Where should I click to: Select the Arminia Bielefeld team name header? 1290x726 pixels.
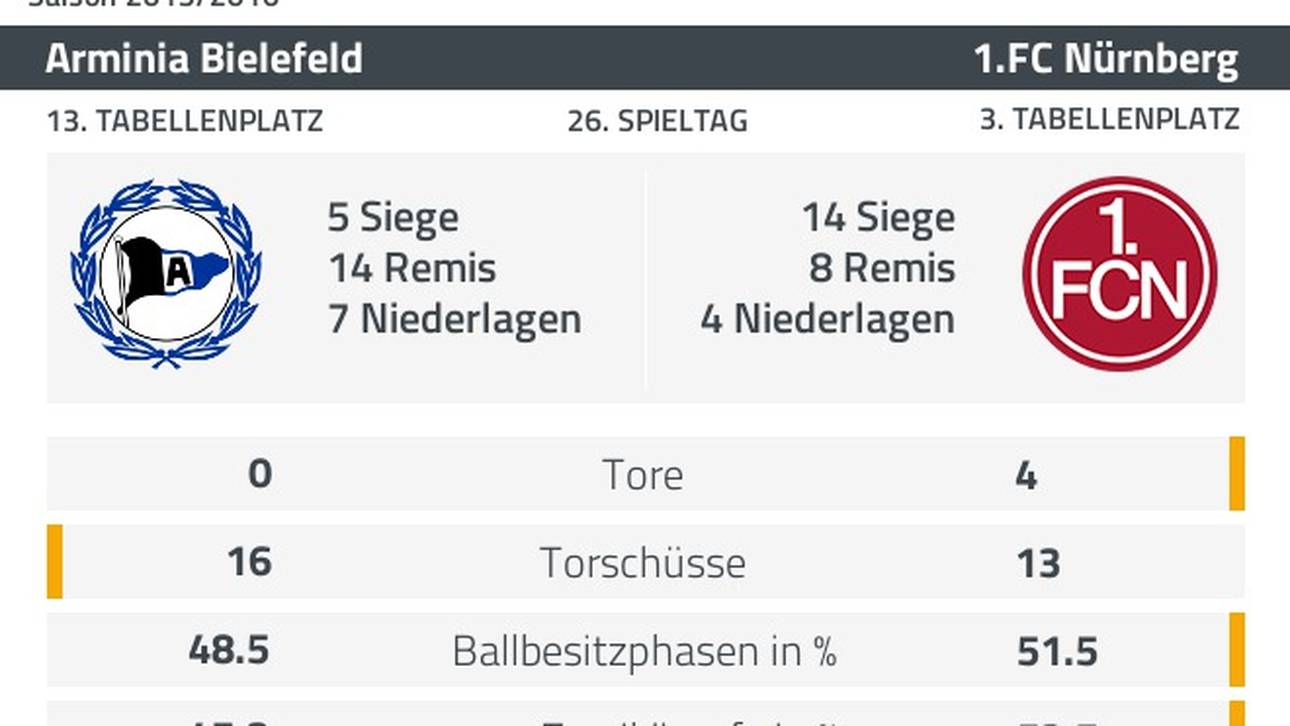204,59
